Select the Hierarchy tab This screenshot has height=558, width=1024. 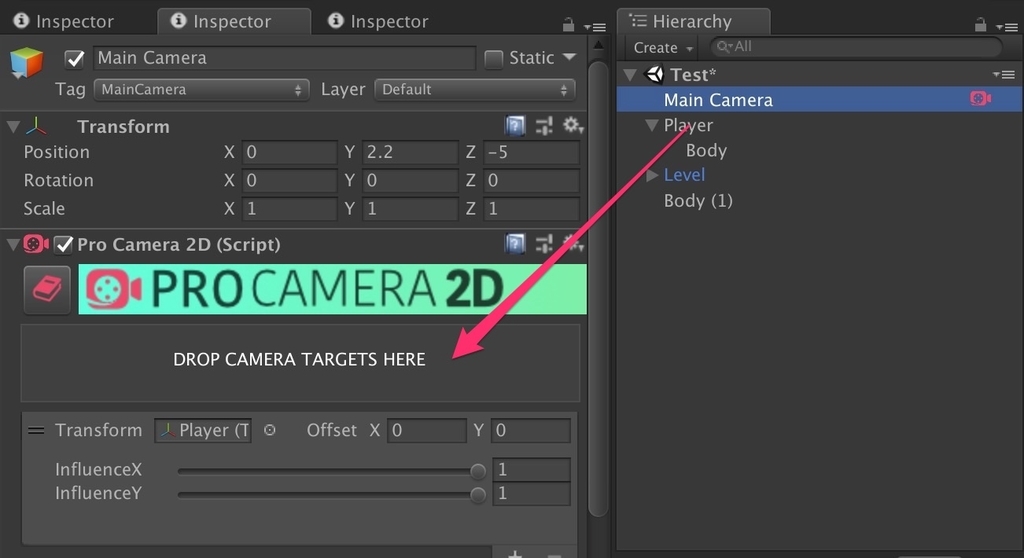(x=692, y=22)
